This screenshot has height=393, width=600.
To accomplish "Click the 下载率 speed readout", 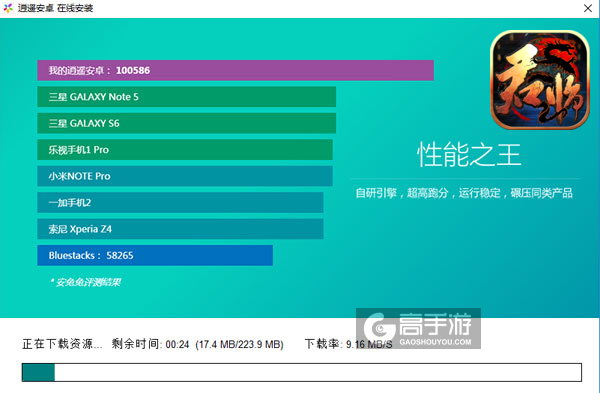I will pos(348,344).
